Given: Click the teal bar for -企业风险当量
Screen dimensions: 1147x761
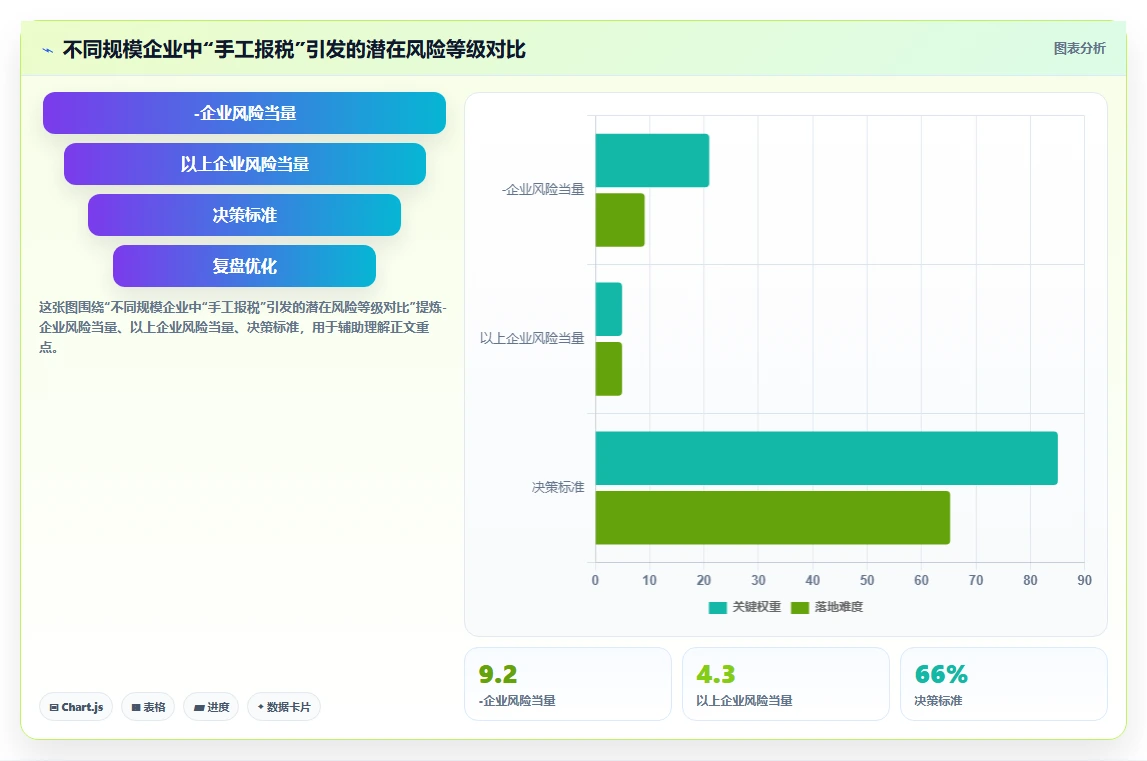Looking at the screenshot, I should tap(652, 160).
